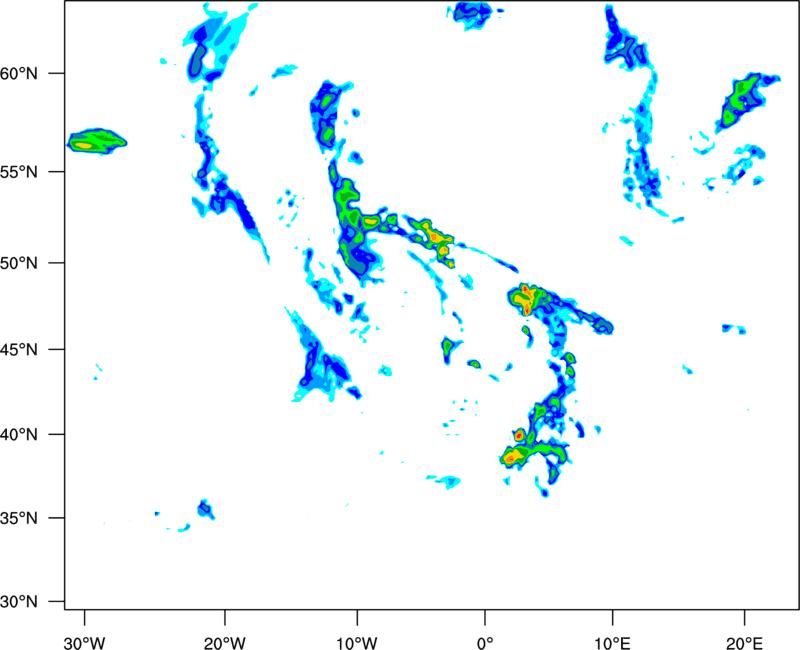Click the 10°W longitude label
The width and height of the screenshot is (800, 650).
tap(357, 643)
